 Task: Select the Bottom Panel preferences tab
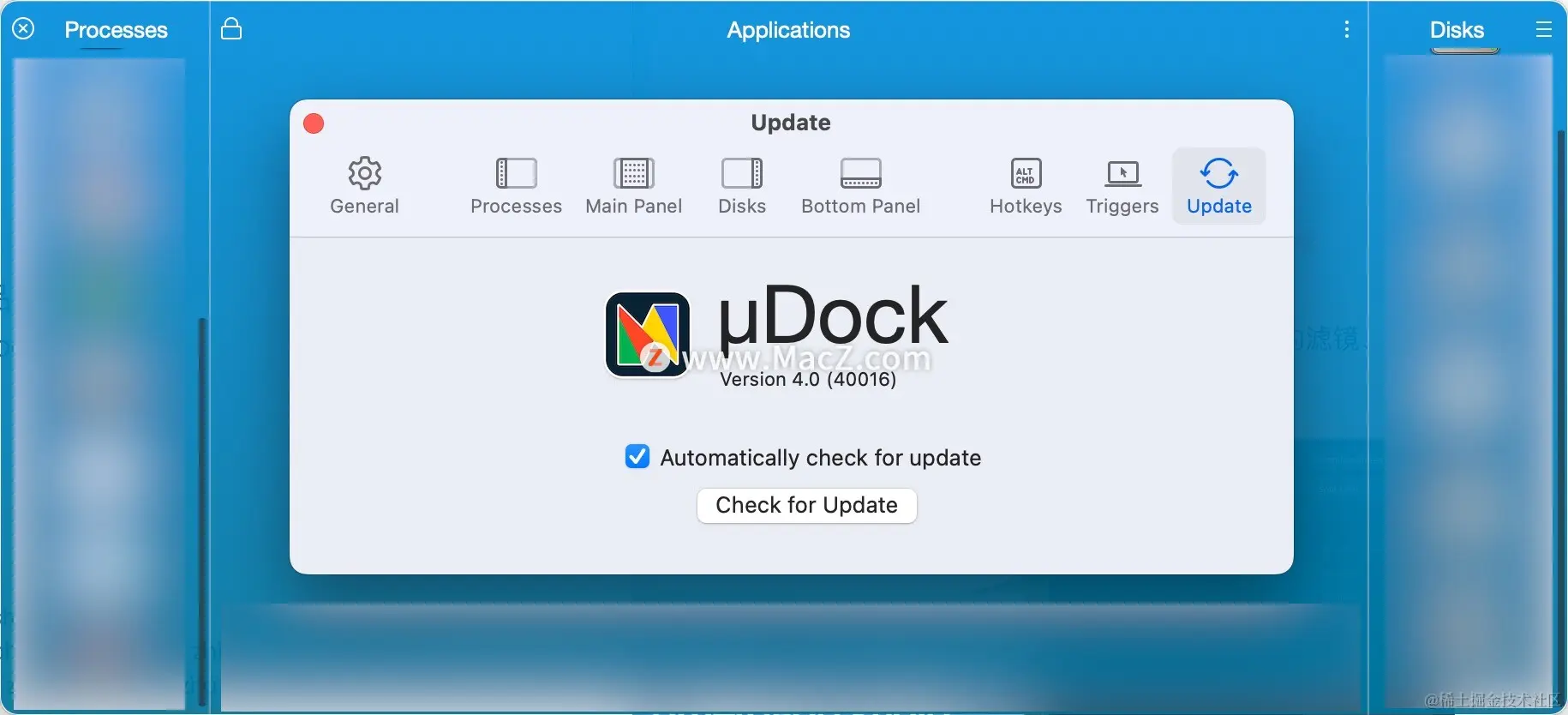(860, 186)
